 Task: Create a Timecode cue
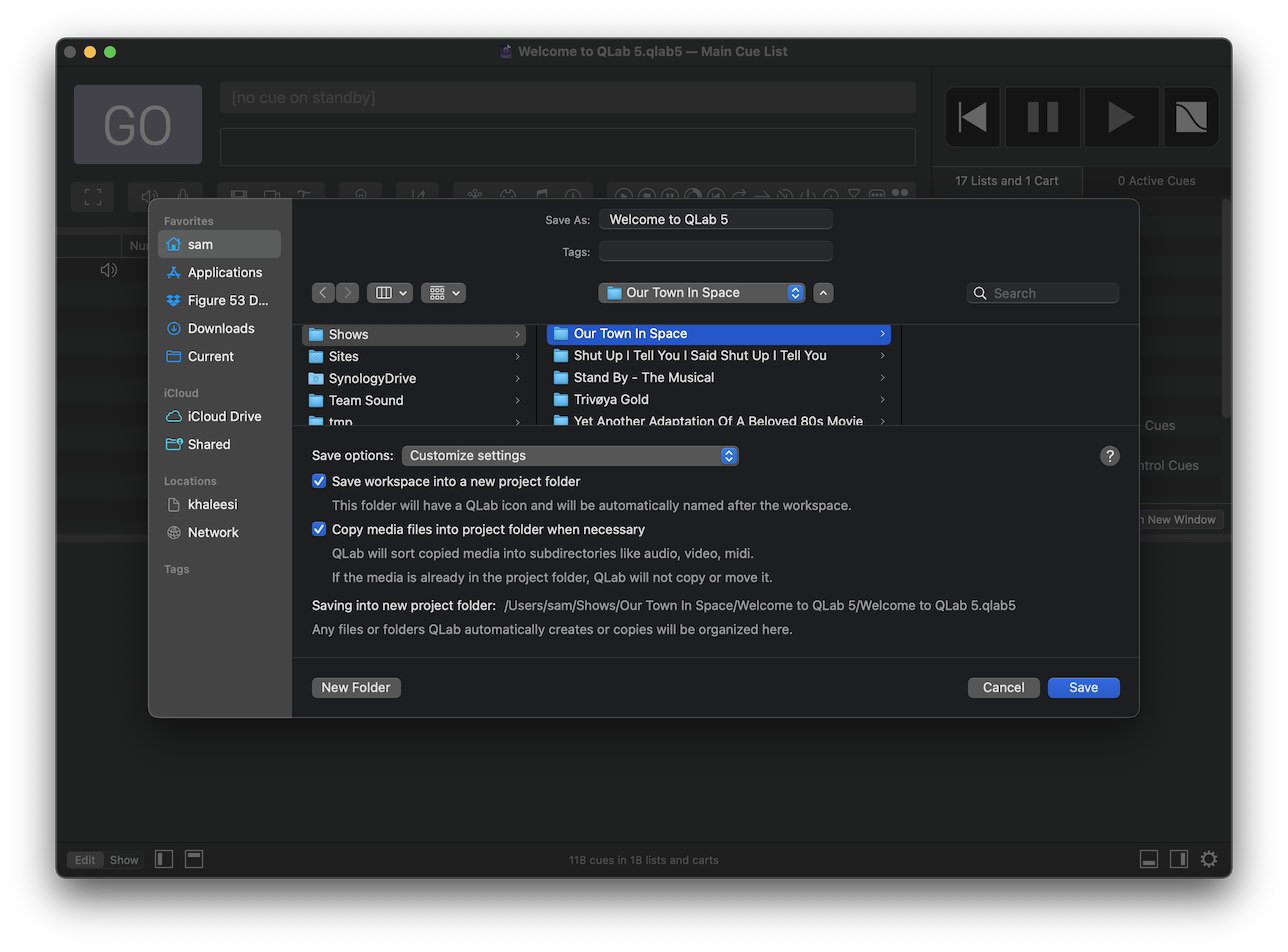(x=571, y=196)
